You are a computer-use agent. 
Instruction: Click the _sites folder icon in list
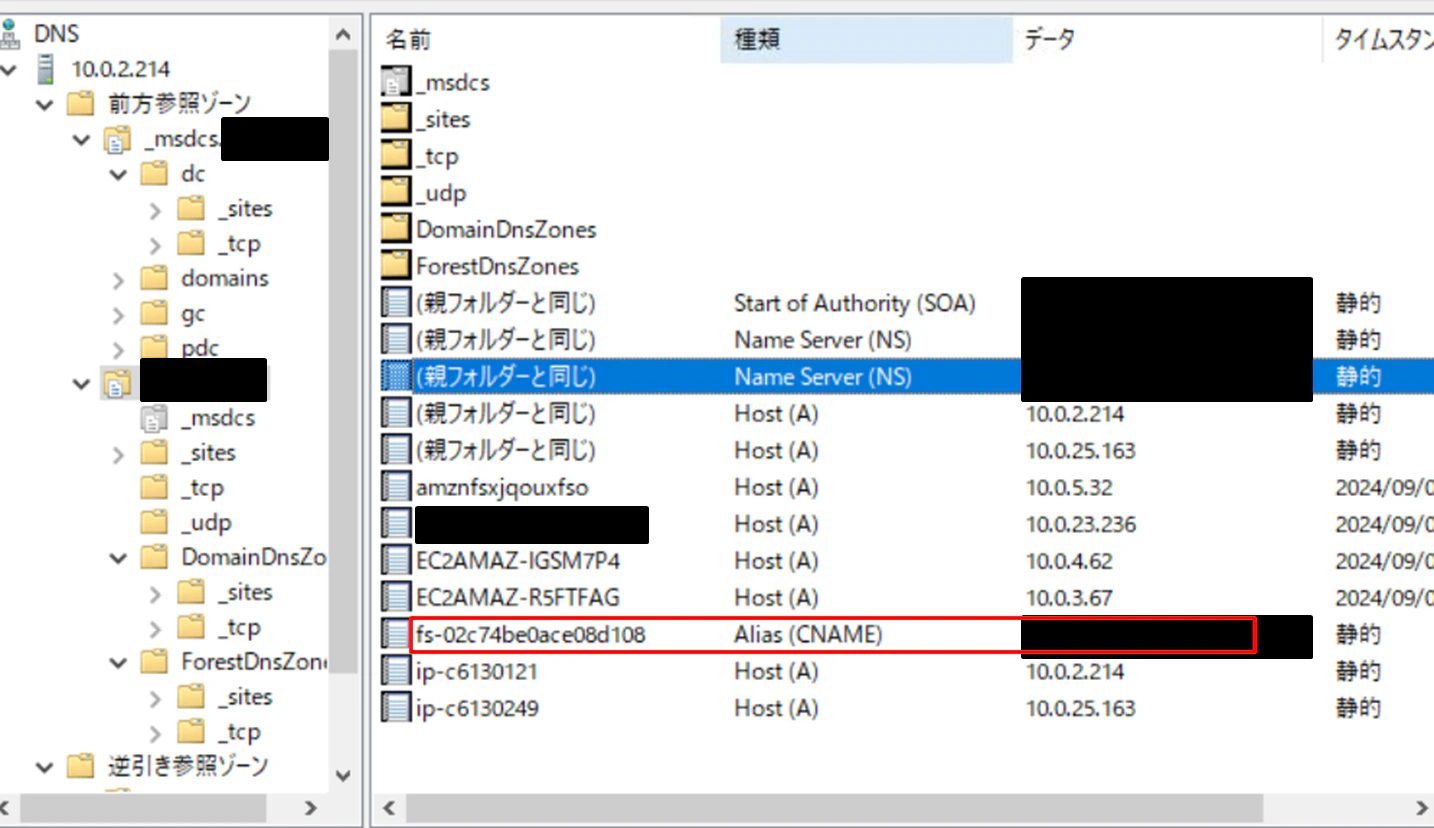click(397, 119)
